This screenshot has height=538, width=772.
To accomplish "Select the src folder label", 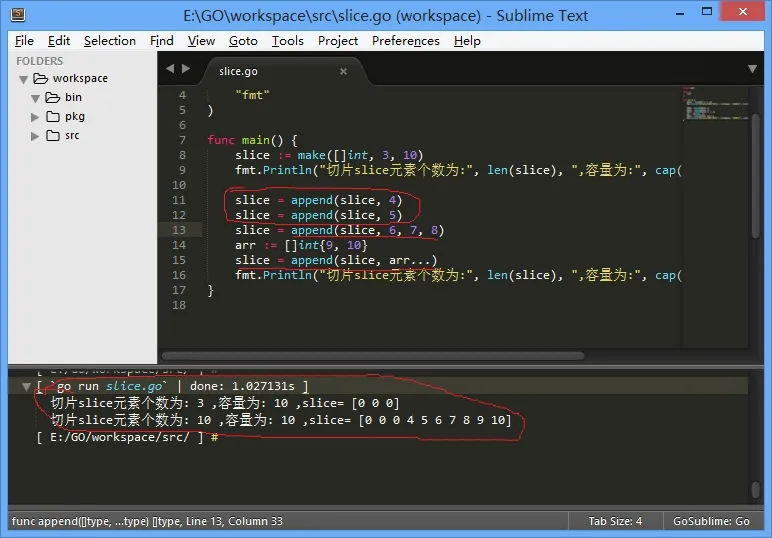I will tap(72, 135).
